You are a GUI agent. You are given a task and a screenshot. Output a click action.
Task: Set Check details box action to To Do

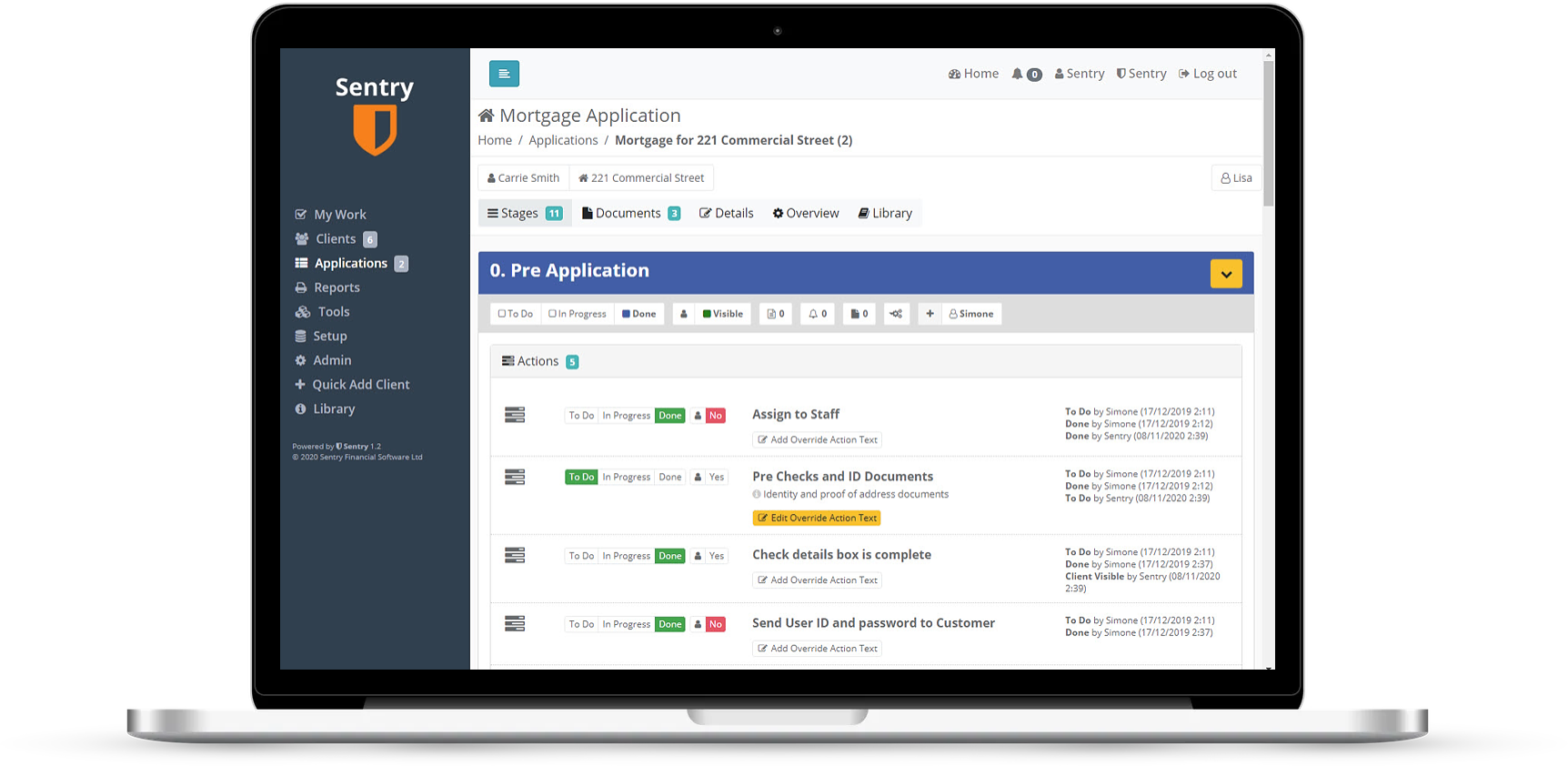coord(581,556)
